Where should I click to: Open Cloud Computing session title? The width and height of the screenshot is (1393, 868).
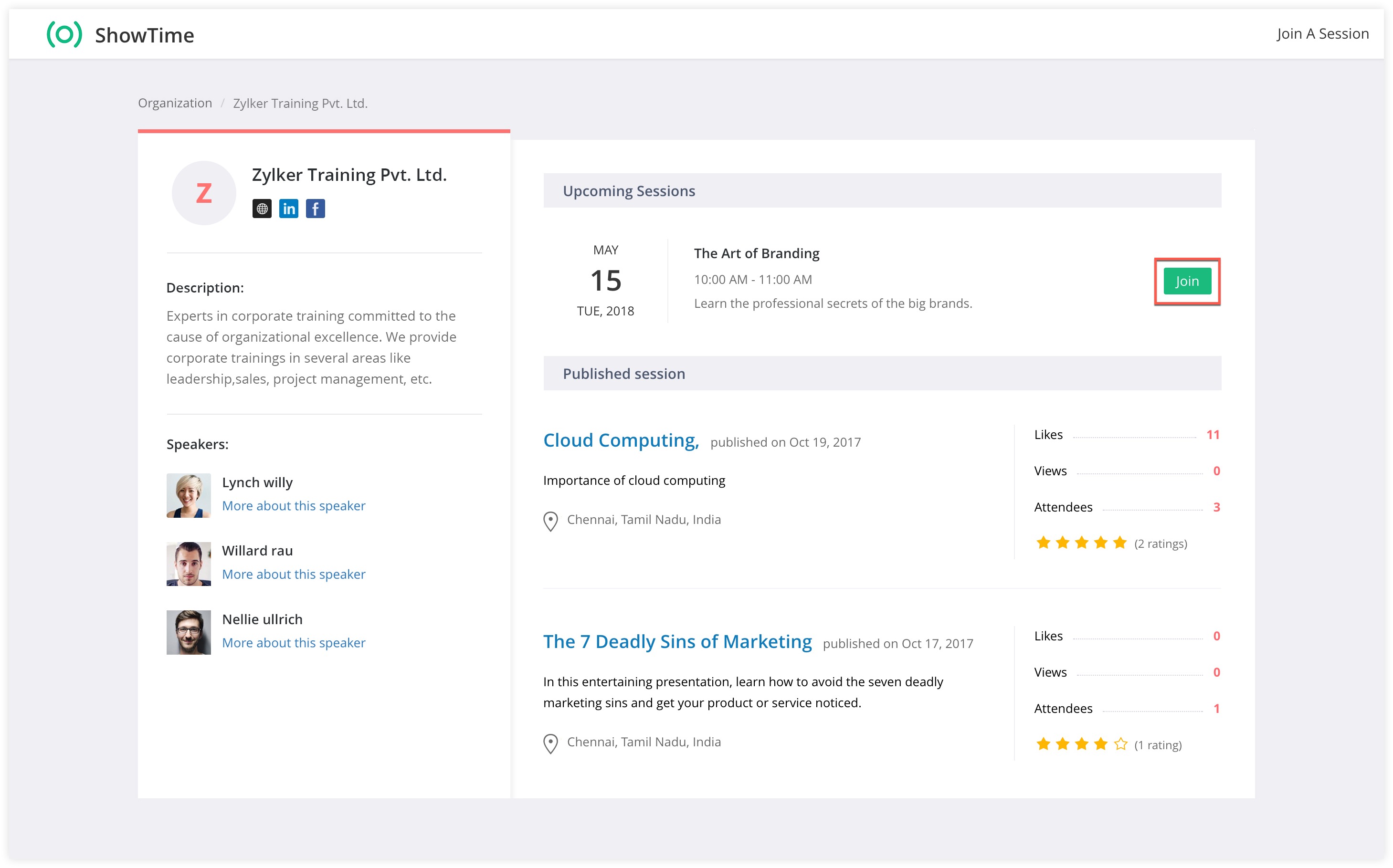621,440
